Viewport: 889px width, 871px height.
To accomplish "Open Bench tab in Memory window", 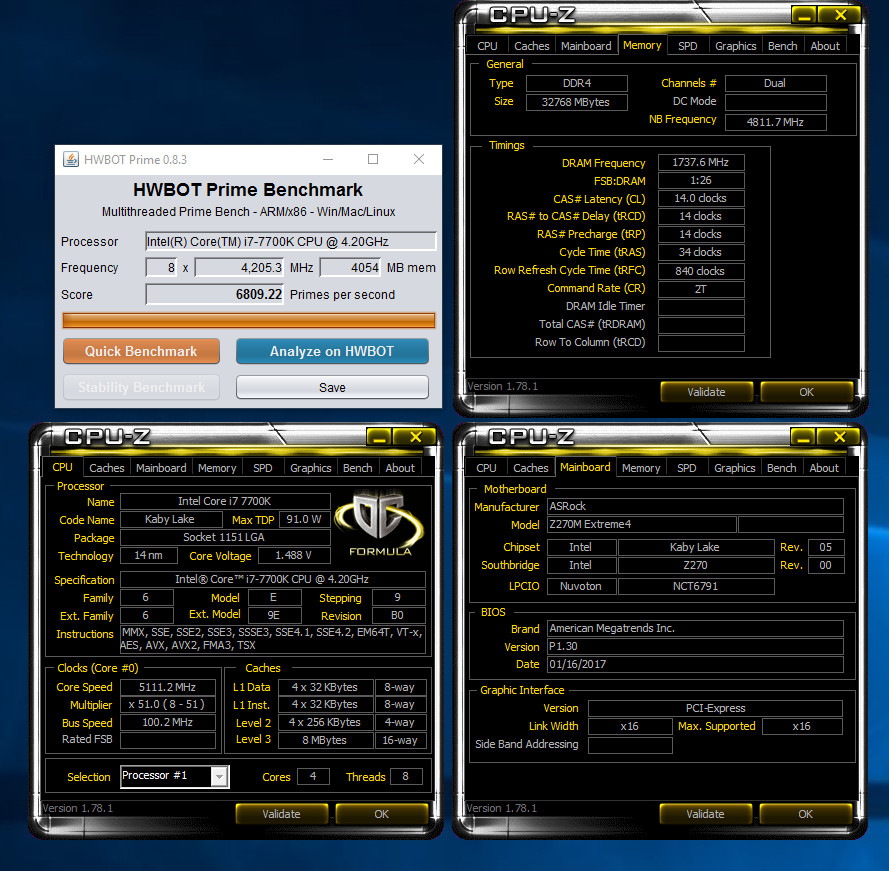I will coord(782,46).
